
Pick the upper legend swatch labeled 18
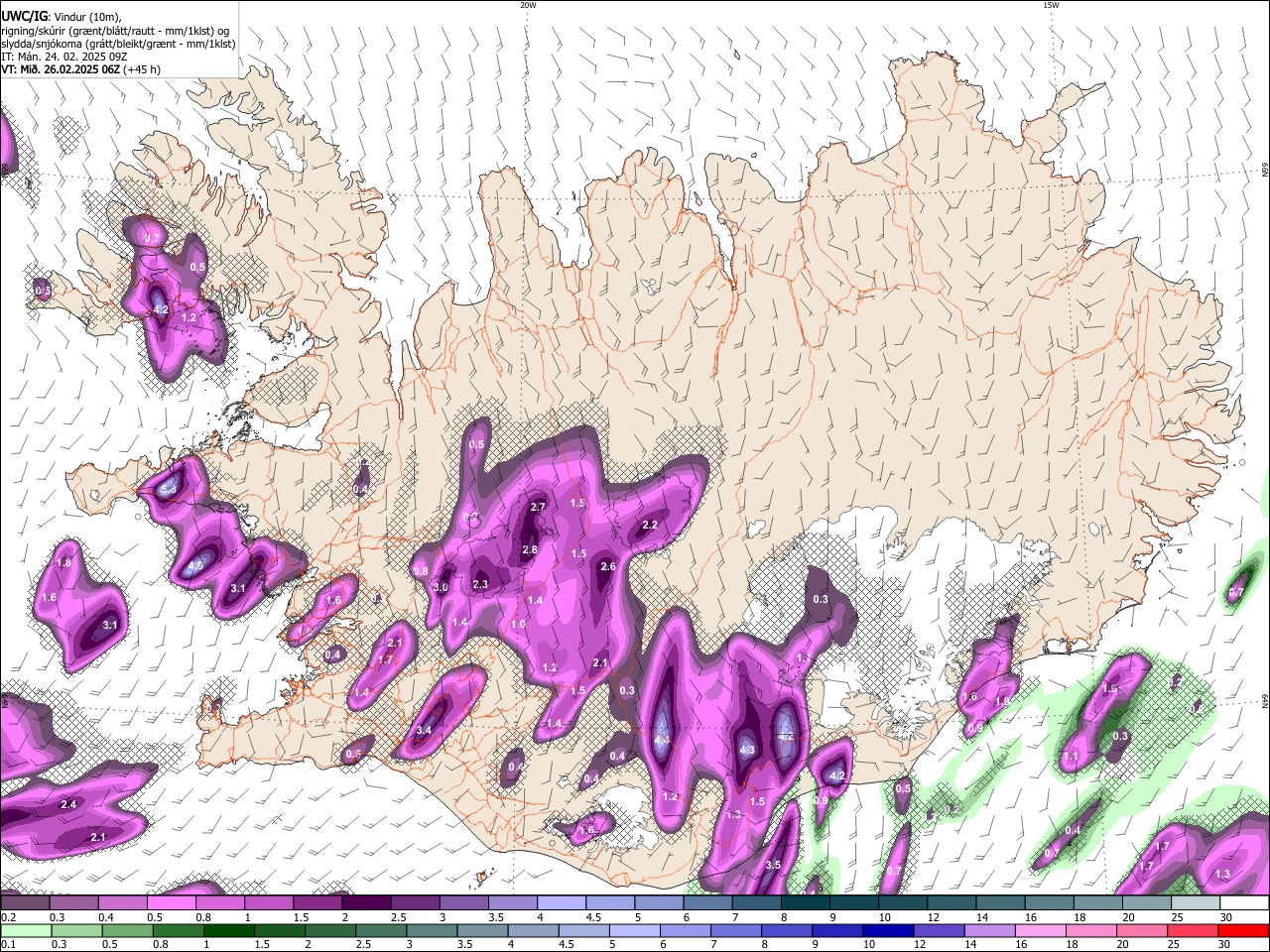(x=1097, y=903)
